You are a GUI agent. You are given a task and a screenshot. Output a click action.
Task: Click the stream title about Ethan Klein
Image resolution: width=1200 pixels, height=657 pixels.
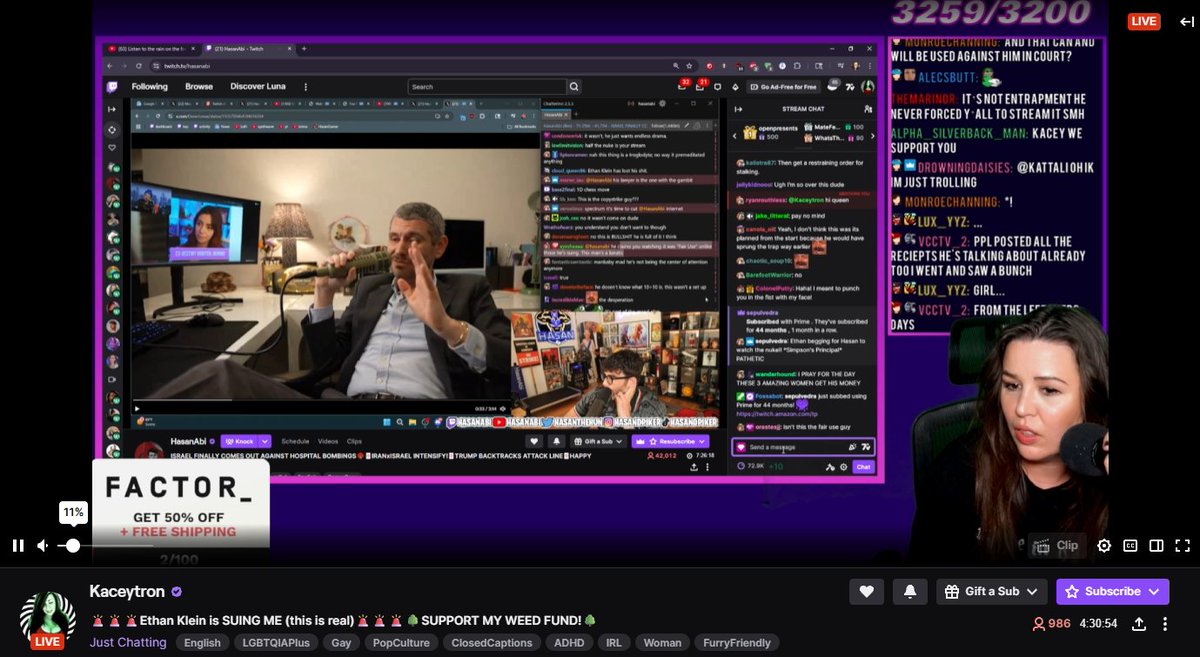coord(343,620)
